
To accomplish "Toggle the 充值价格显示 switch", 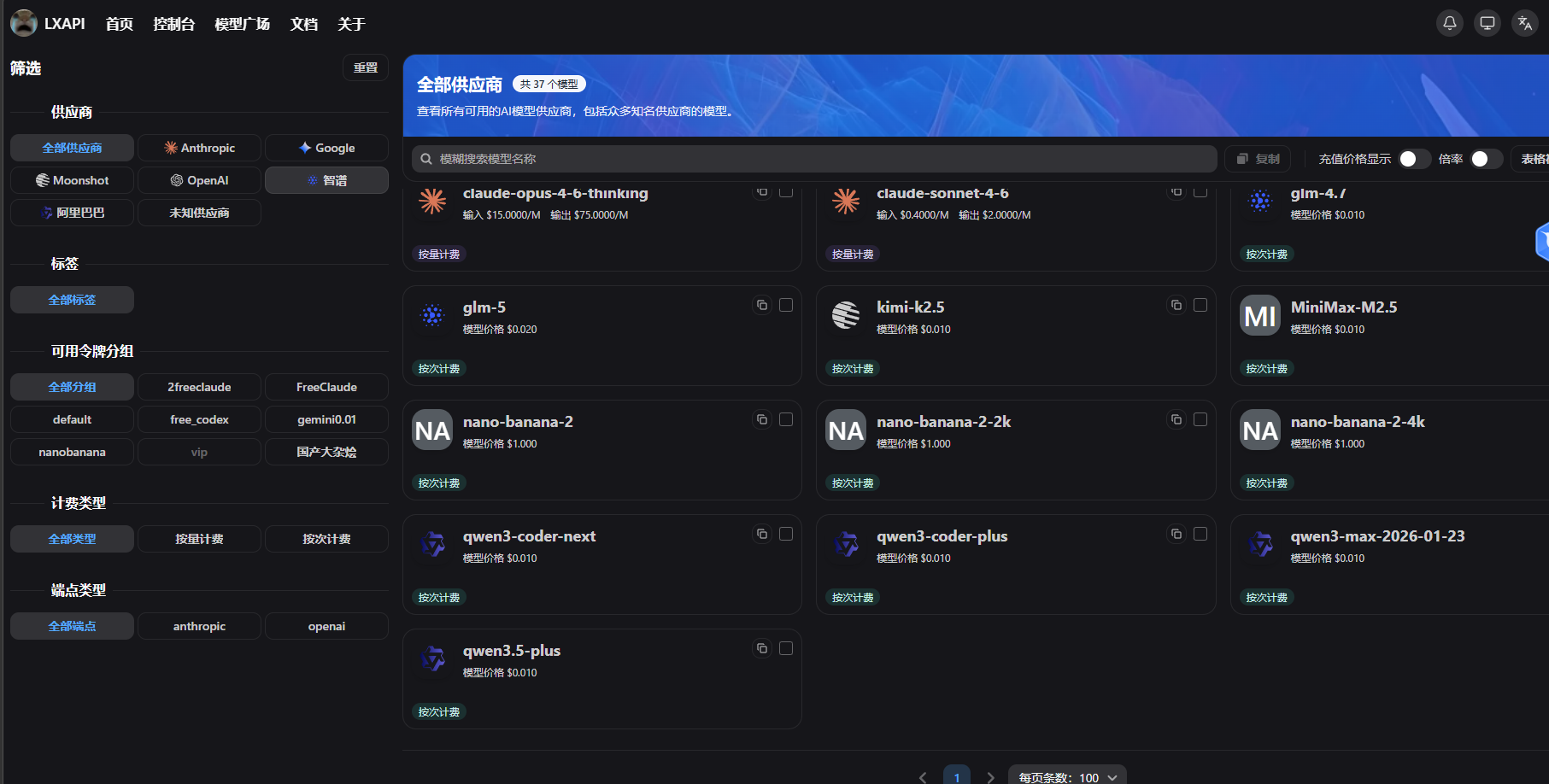I will (1414, 159).
